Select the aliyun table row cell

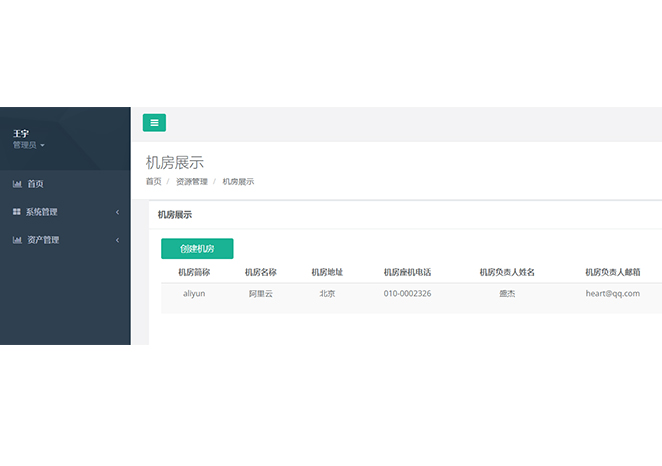[194, 294]
